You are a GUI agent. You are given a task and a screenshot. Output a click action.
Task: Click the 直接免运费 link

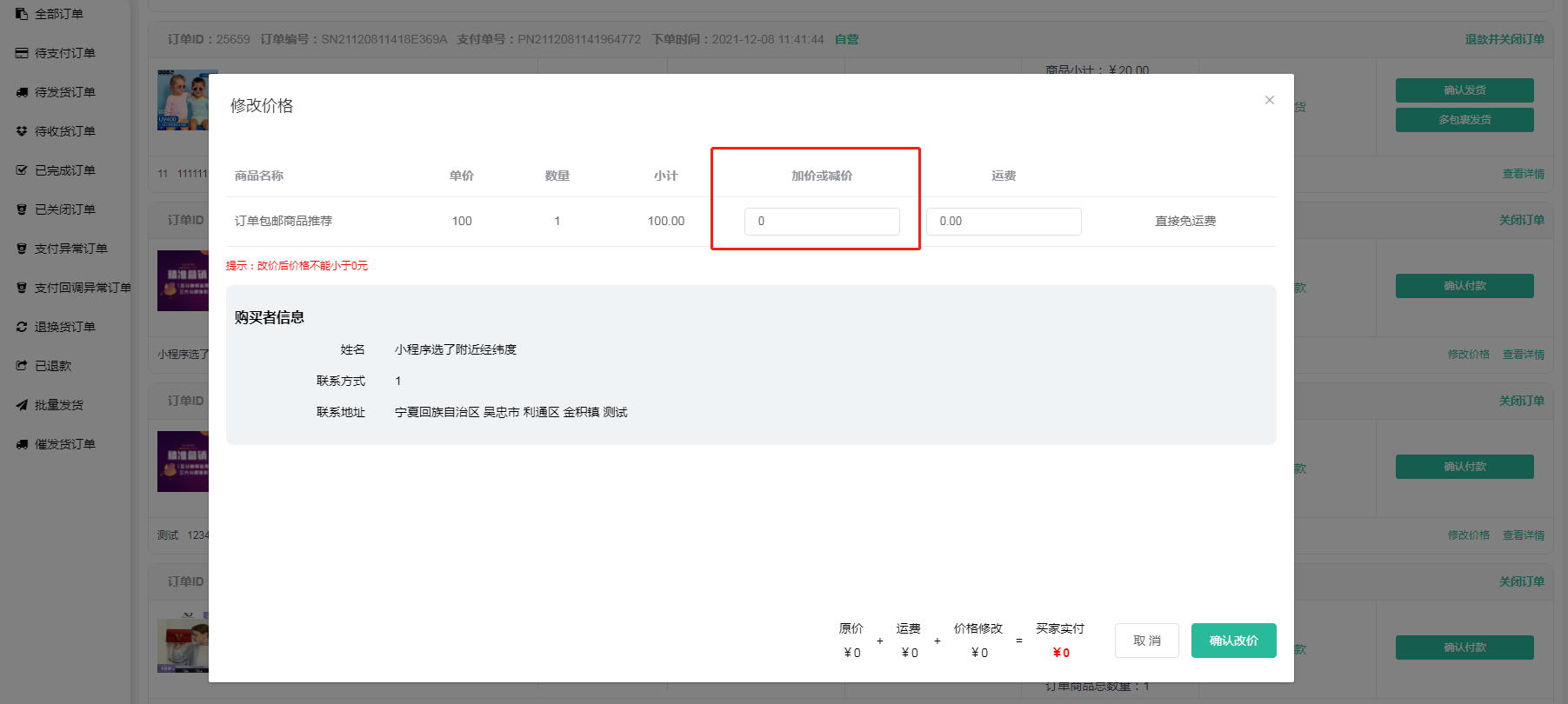click(x=1184, y=222)
